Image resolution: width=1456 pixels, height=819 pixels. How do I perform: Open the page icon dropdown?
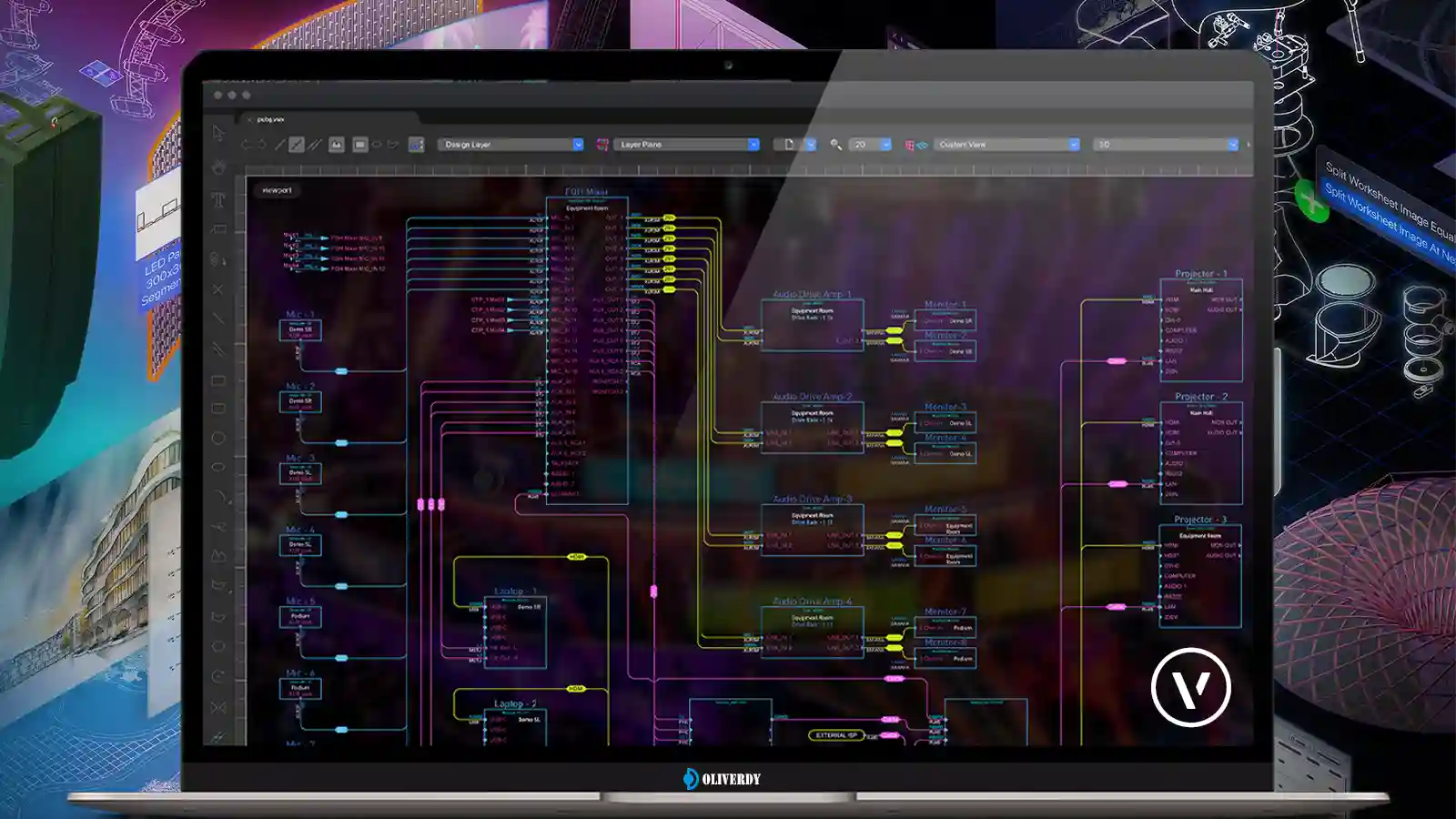tap(795, 145)
